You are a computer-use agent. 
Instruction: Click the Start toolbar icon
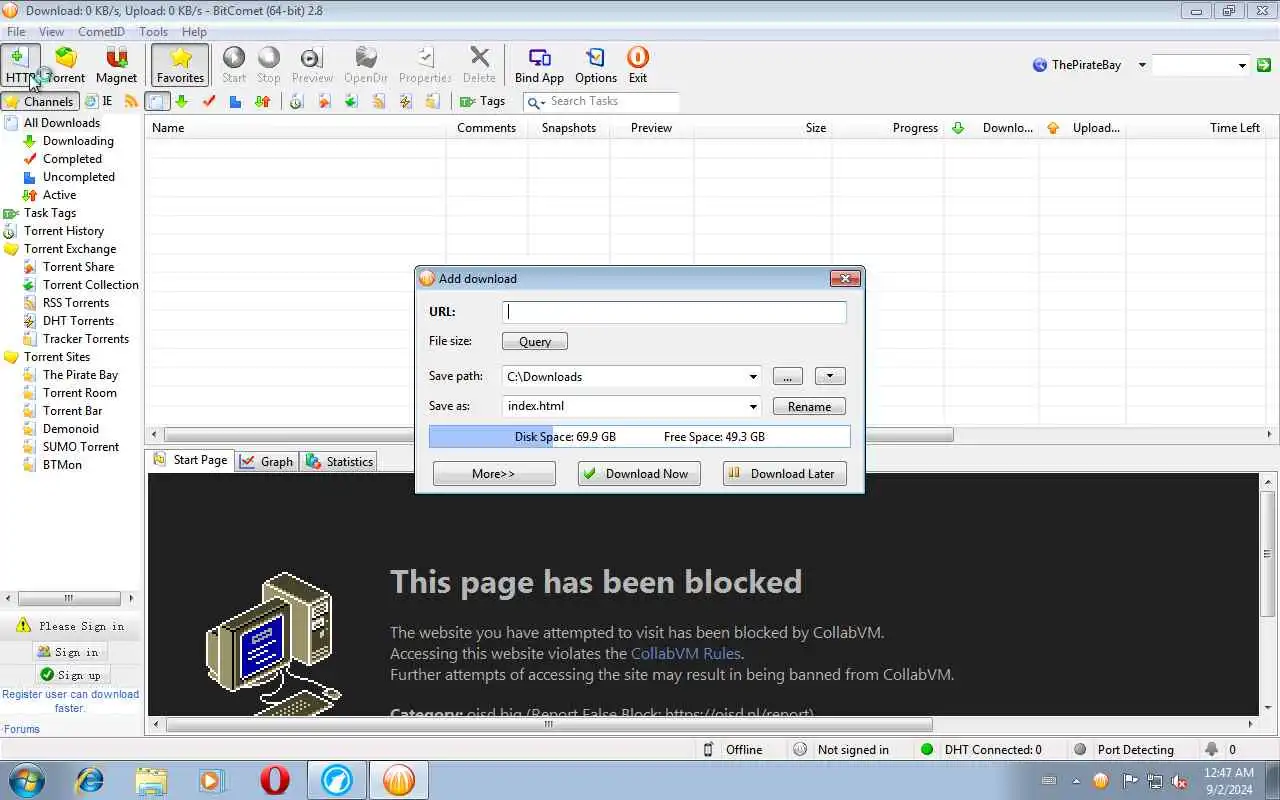point(234,65)
